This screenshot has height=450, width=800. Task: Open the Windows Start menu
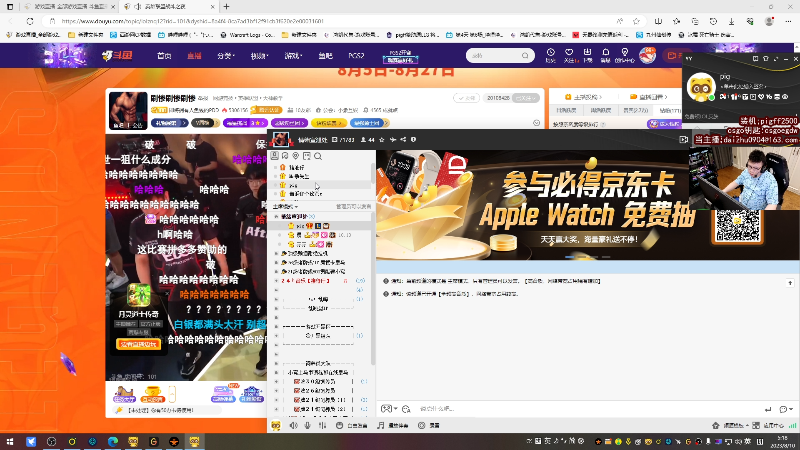pos(10,441)
